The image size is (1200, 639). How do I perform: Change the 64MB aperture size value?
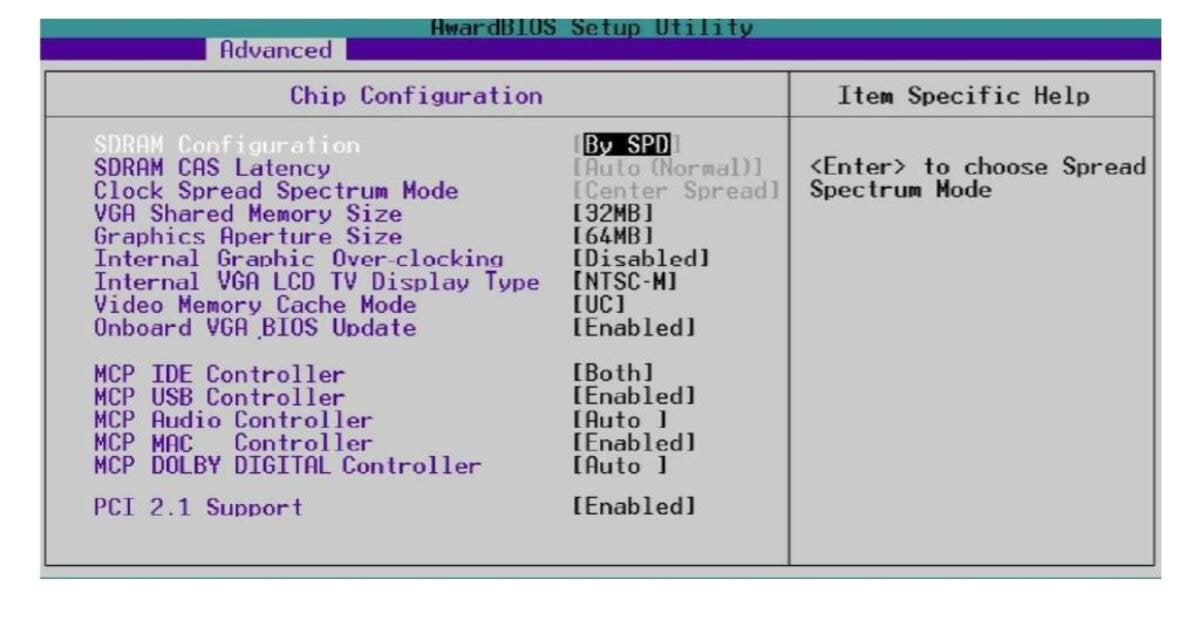pos(613,237)
